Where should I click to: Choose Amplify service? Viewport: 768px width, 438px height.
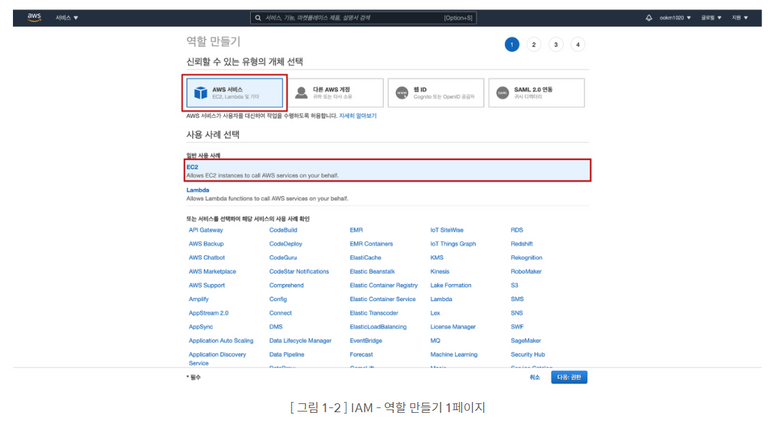click(198, 299)
